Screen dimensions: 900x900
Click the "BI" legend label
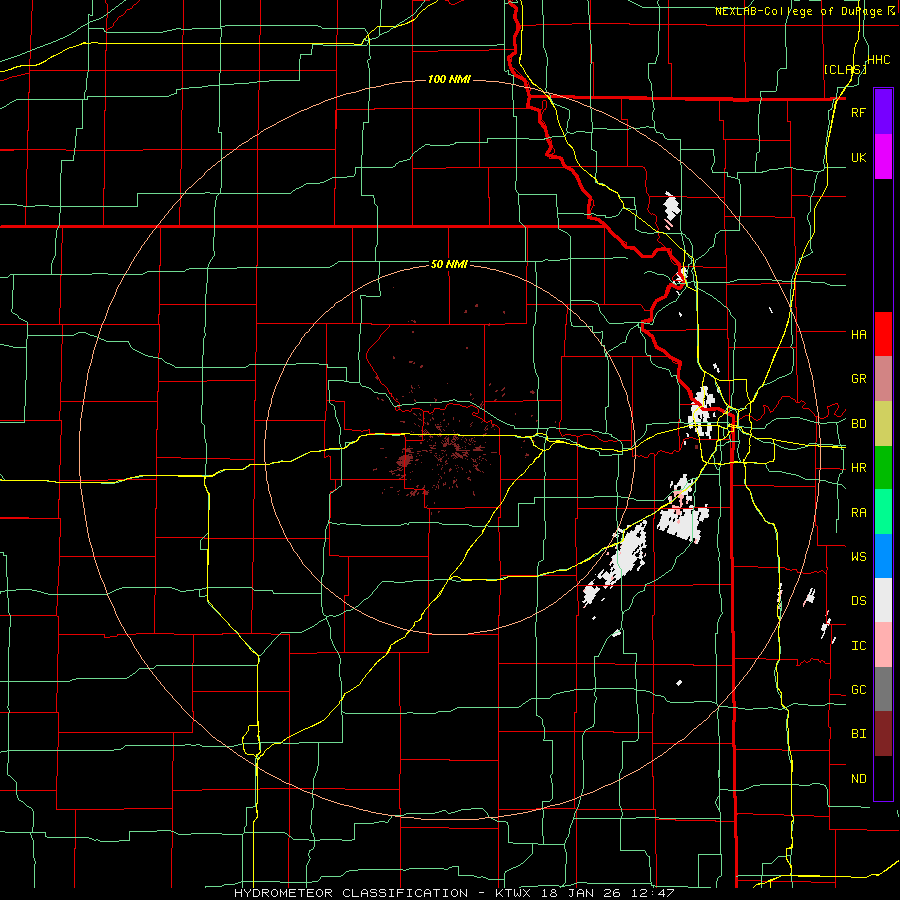858,734
